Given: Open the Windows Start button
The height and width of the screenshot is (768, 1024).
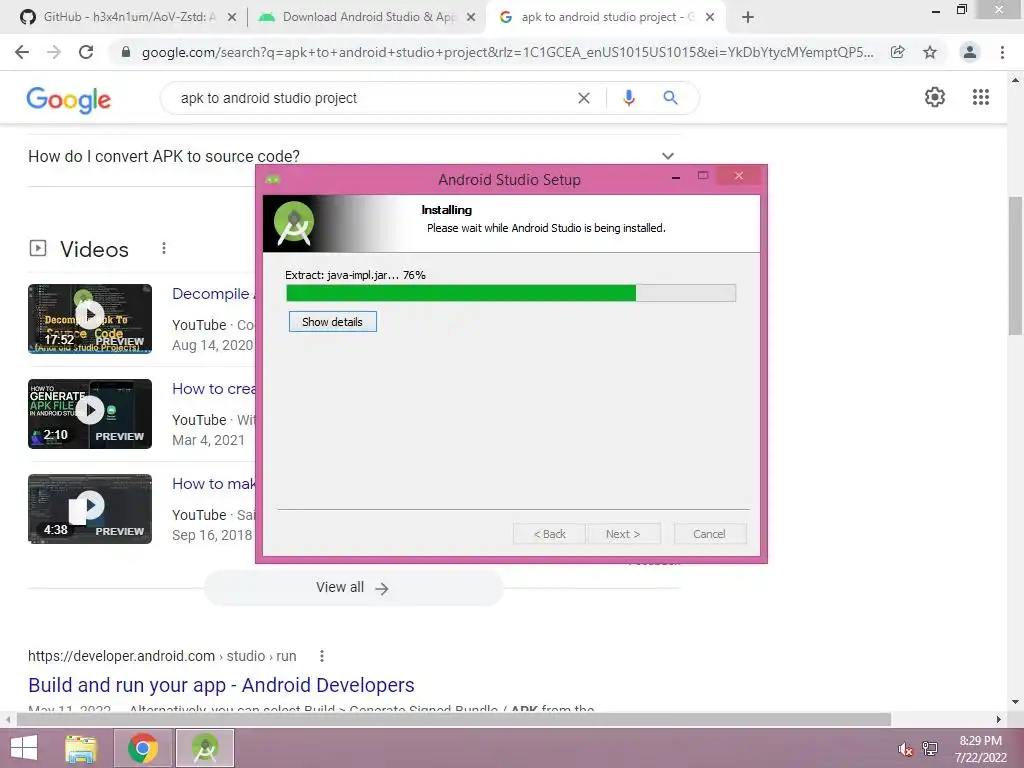Looking at the screenshot, I should point(24,748).
